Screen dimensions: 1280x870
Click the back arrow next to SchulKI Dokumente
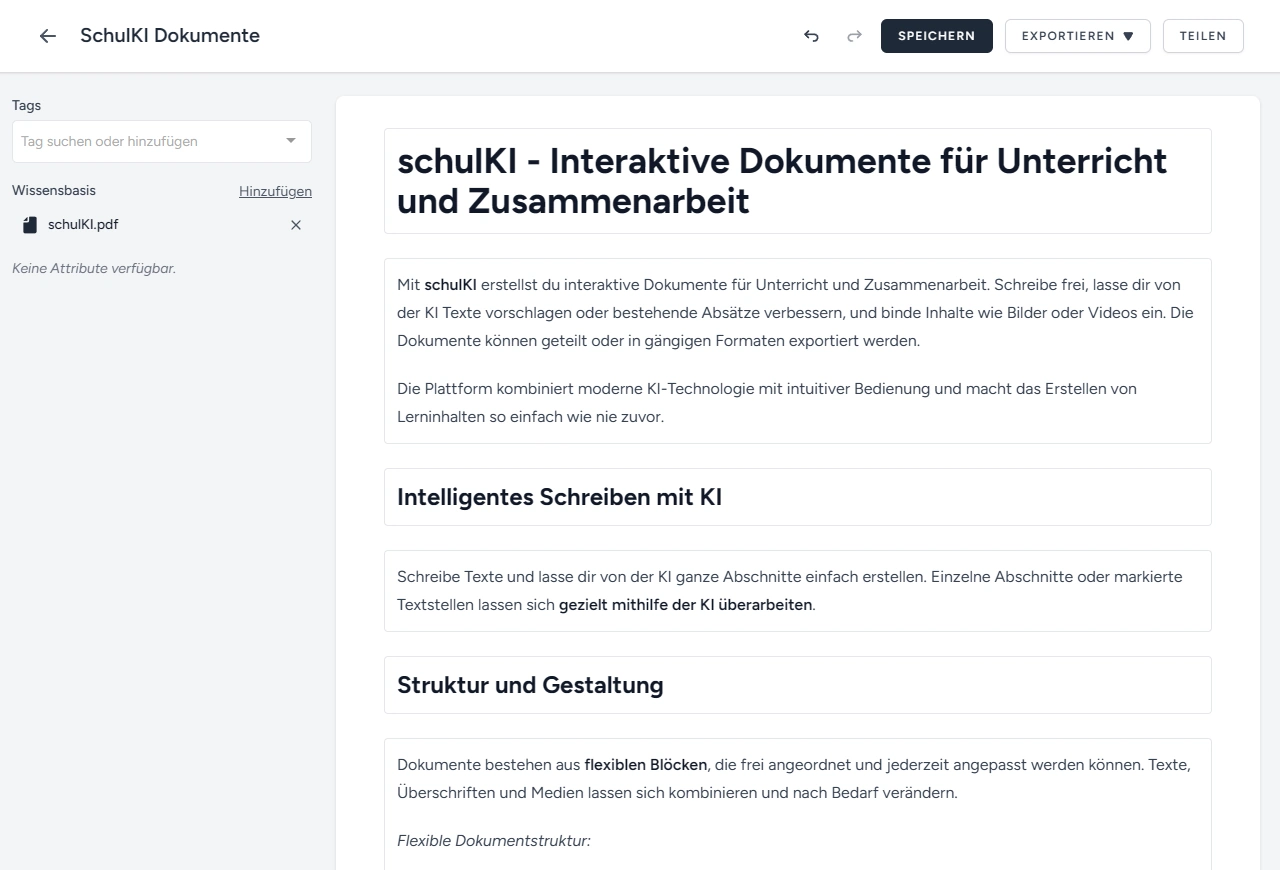(47, 36)
